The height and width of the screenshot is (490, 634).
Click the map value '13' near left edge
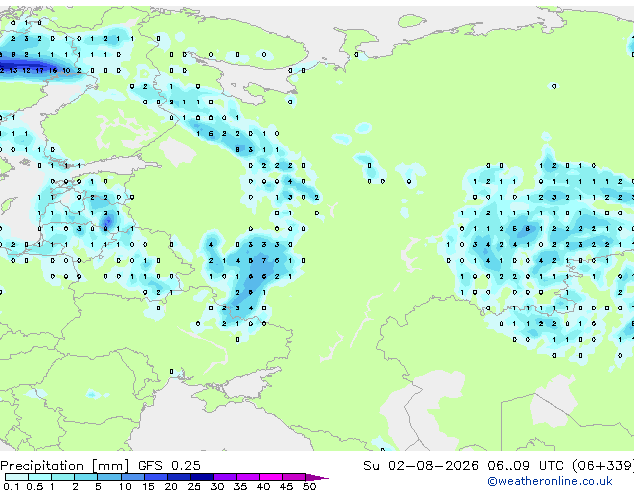pos(13,70)
